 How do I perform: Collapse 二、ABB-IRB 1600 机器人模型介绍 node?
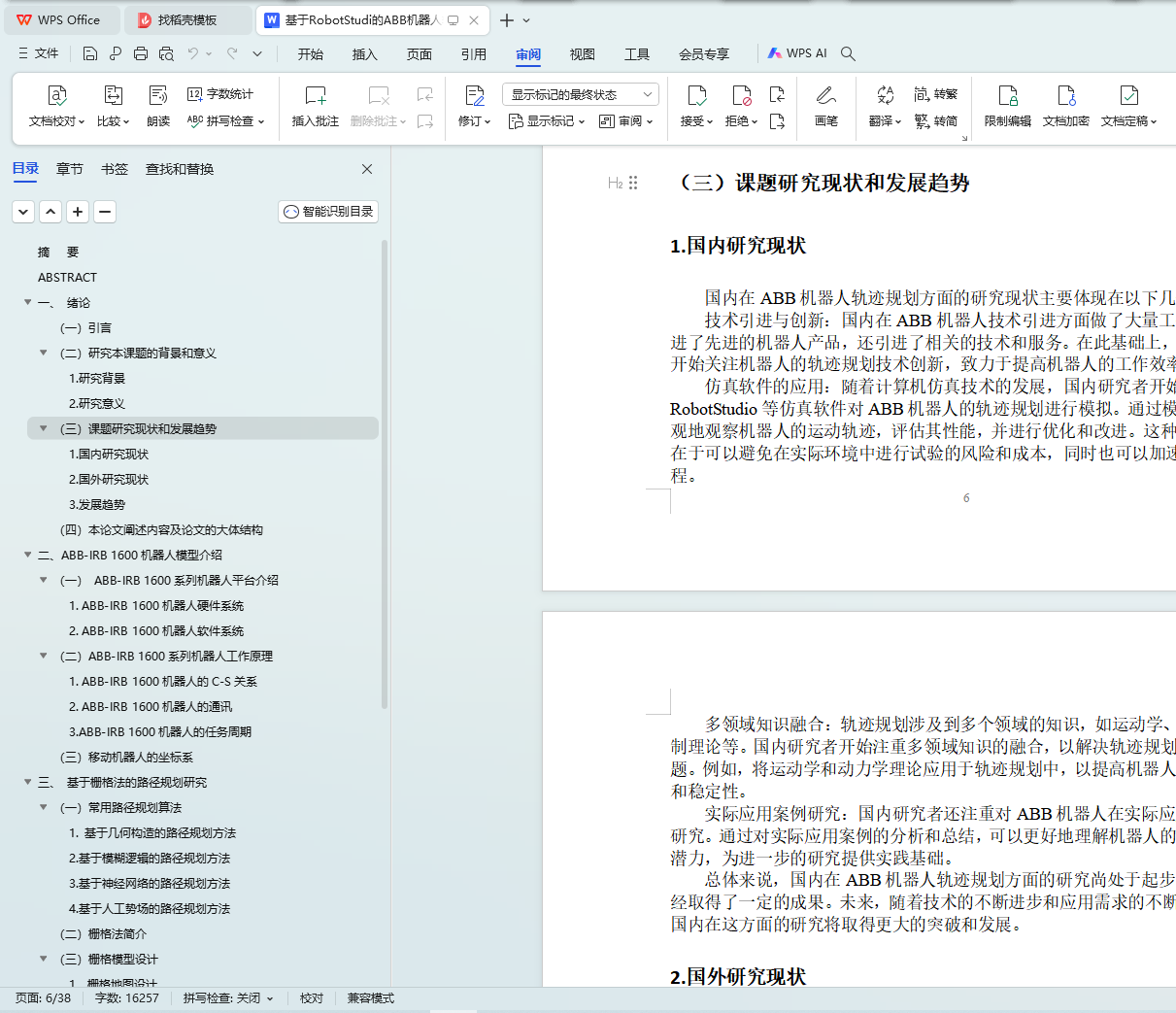(28, 555)
